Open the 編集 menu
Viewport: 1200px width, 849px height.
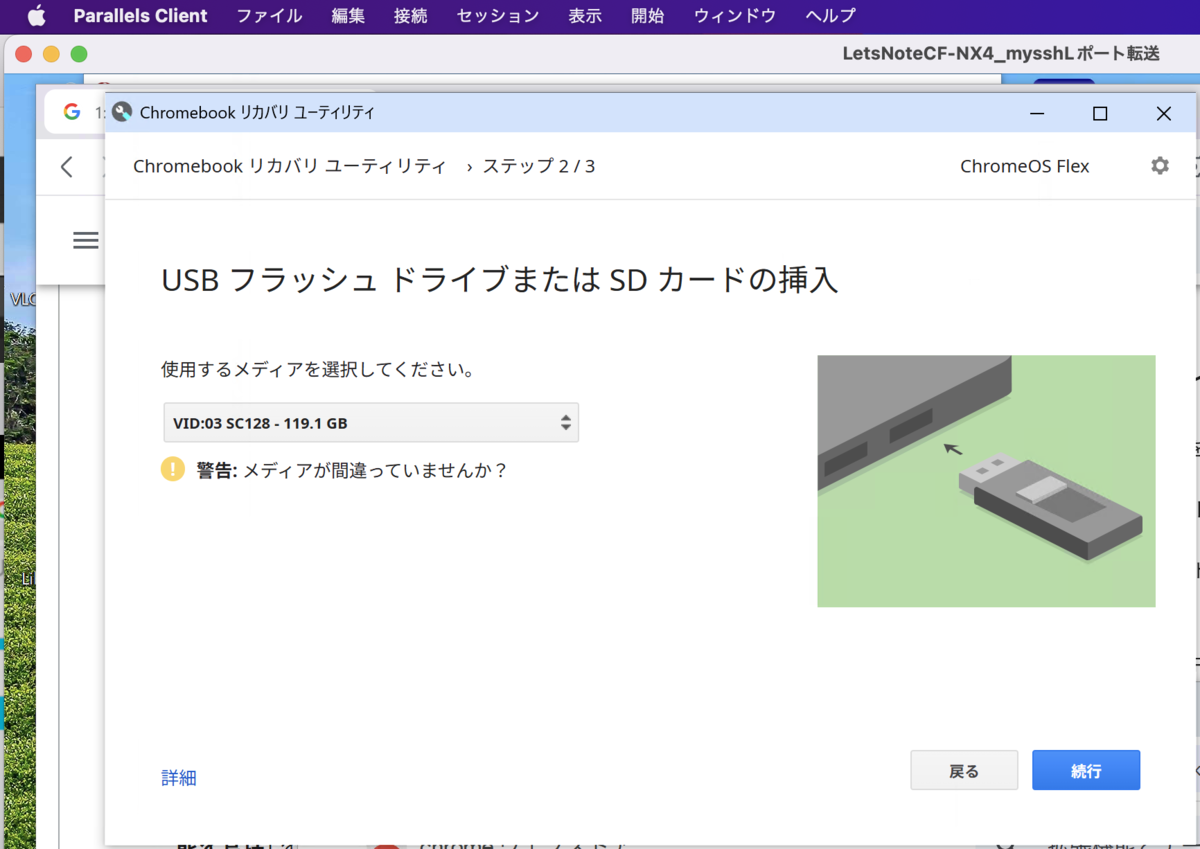(x=348, y=16)
